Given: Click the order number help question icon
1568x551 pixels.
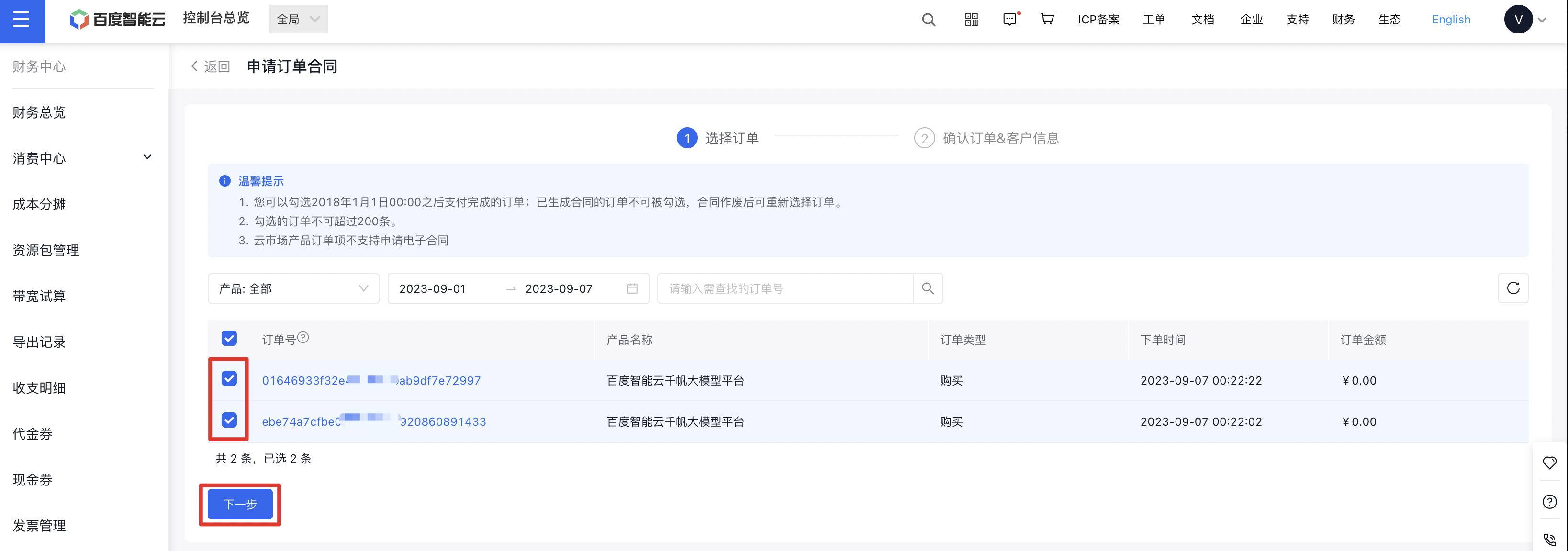Looking at the screenshot, I should 303,337.
